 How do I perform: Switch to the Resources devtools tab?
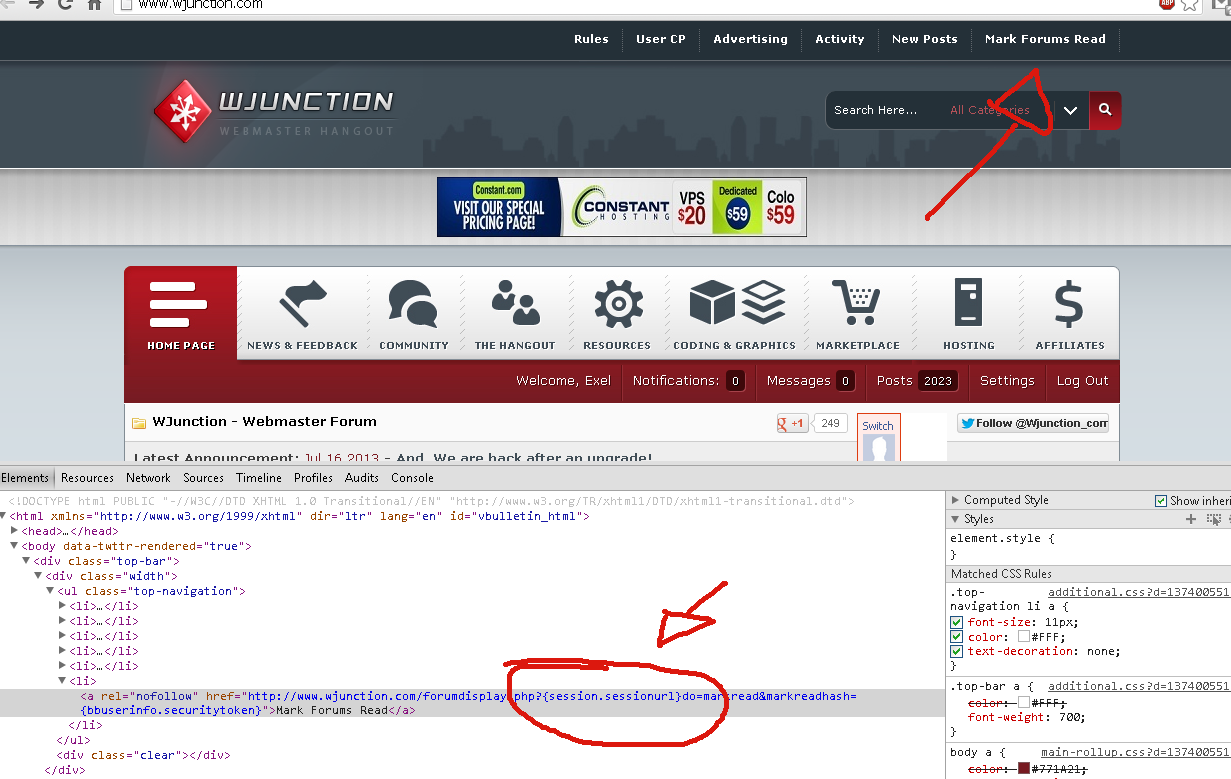(87, 478)
